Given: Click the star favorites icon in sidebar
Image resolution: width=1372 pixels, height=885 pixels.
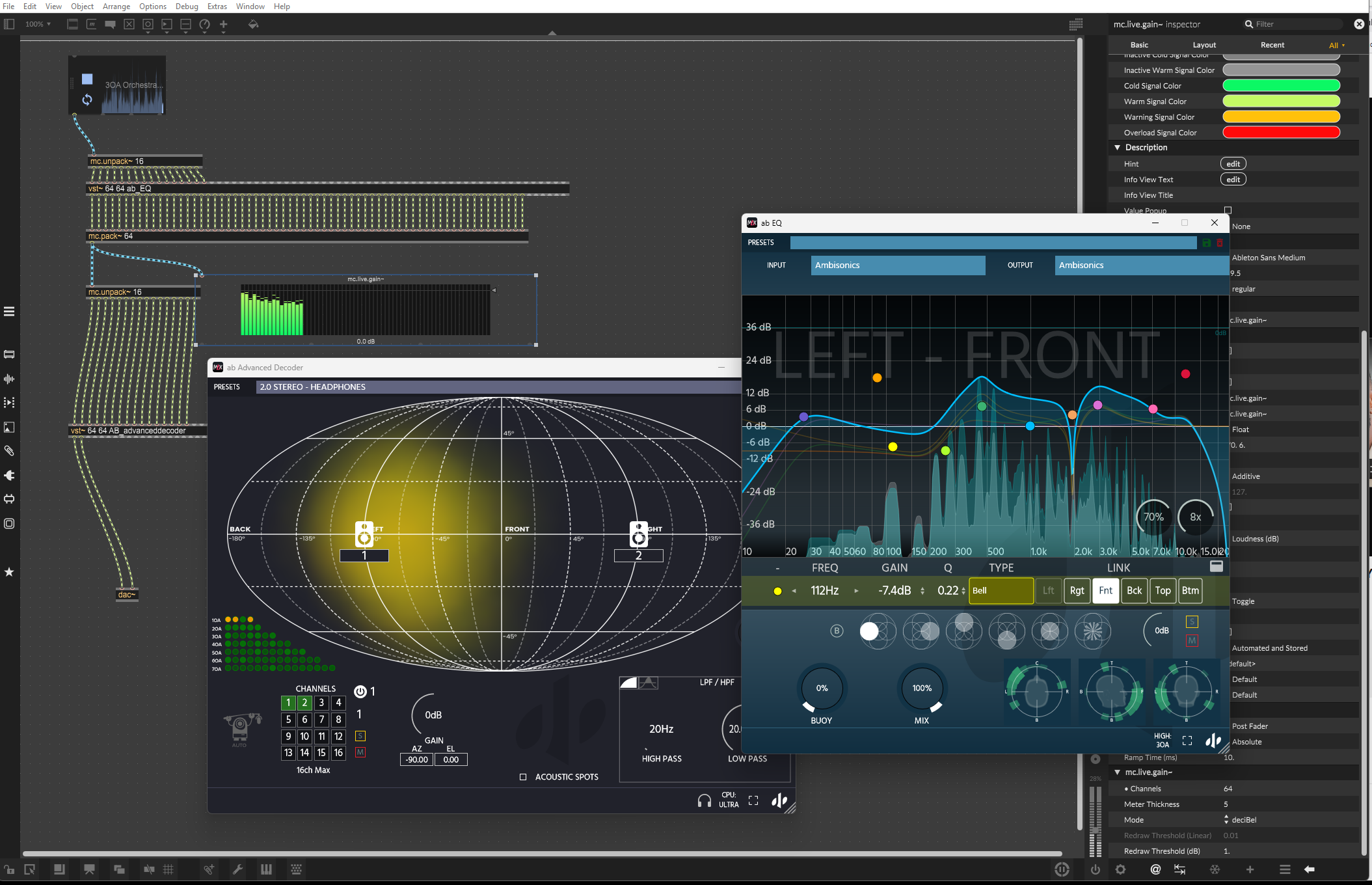Looking at the screenshot, I should pyautogui.click(x=9, y=572).
